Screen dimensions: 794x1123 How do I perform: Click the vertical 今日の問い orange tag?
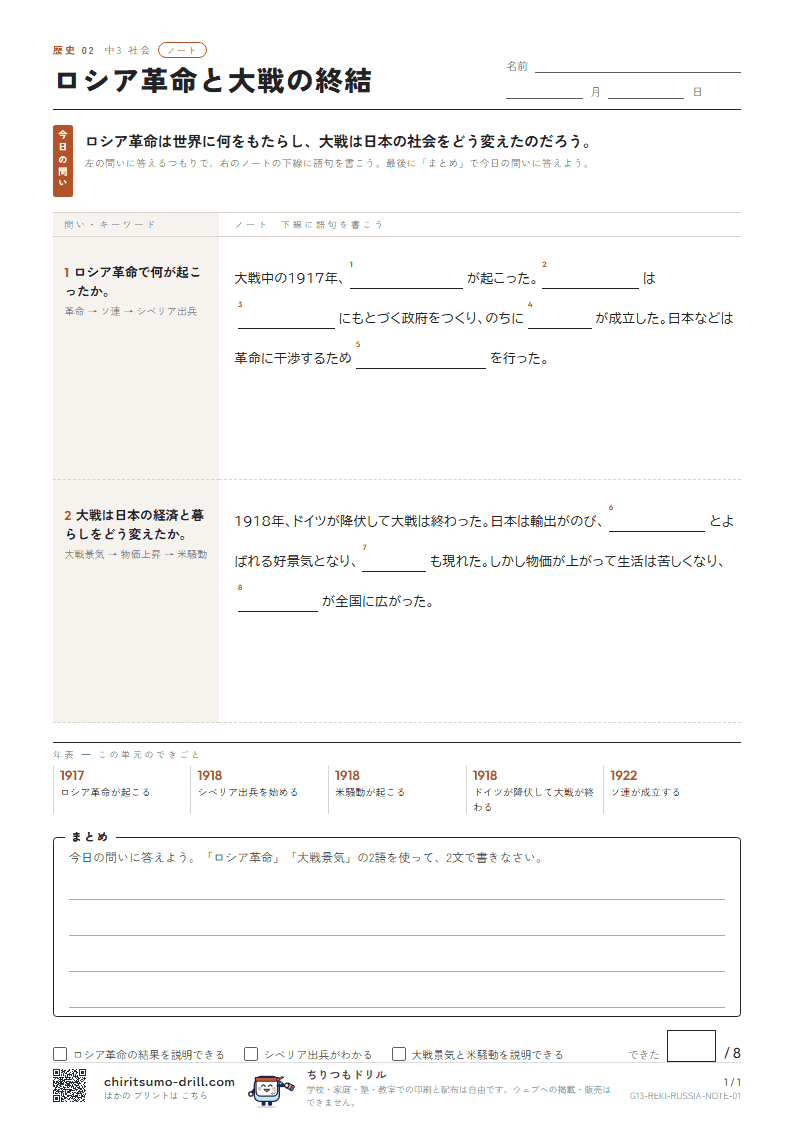[63, 160]
